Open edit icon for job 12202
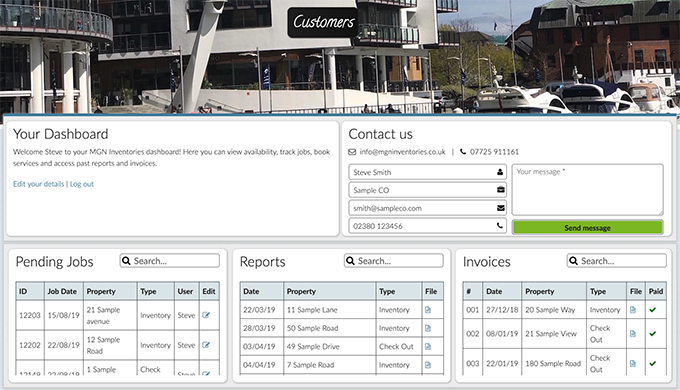Image resolution: width=680 pixels, height=390 pixels. click(206, 345)
